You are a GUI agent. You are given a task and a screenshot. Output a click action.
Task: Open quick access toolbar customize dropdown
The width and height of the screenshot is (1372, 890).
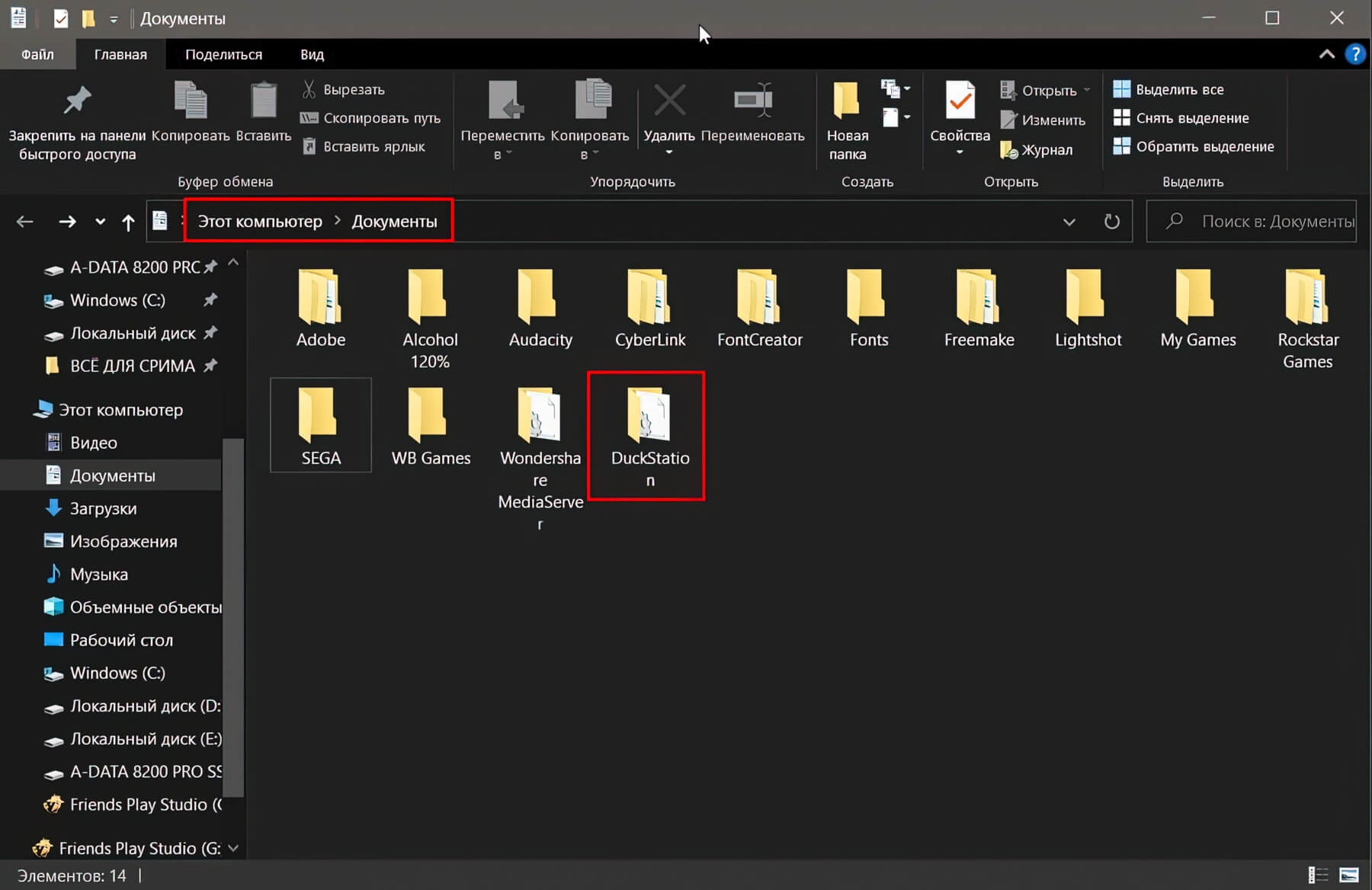[113, 19]
